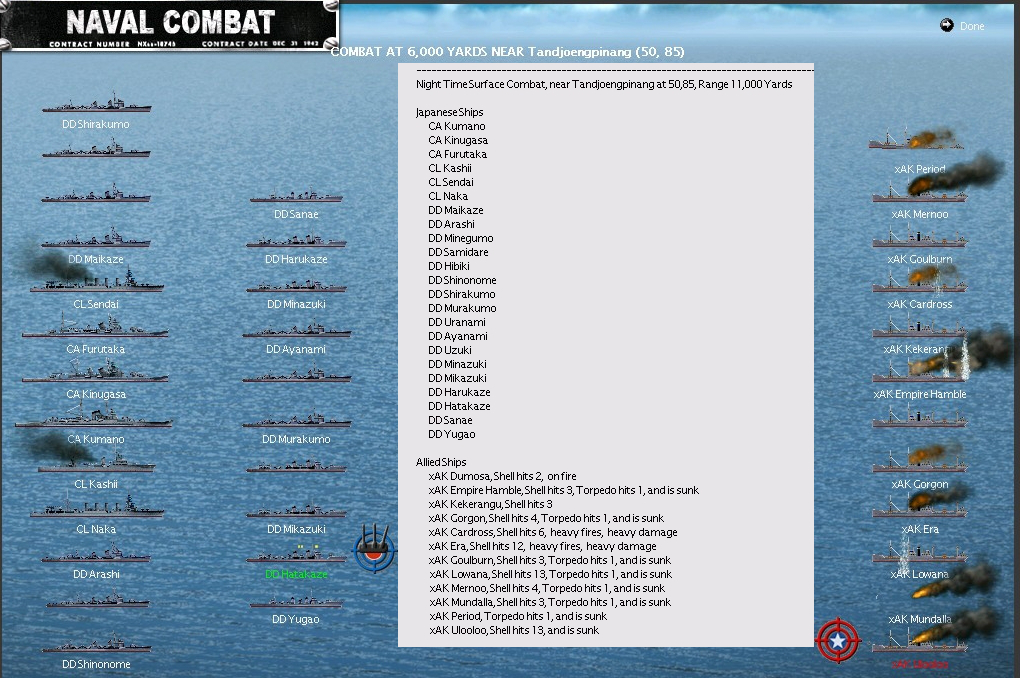Select the burning xAK Mernoo ship icon
The width and height of the screenshot is (1020, 678).
tap(920, 190)
